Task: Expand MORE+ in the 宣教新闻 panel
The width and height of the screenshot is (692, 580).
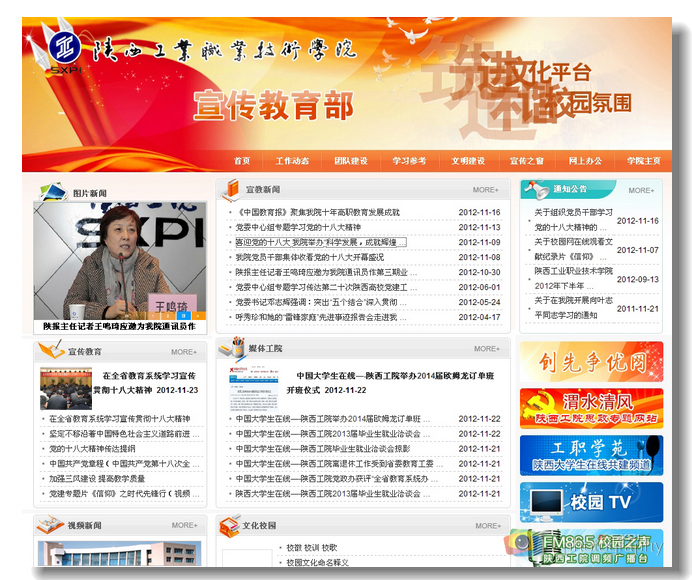Action: click(486, 189)
